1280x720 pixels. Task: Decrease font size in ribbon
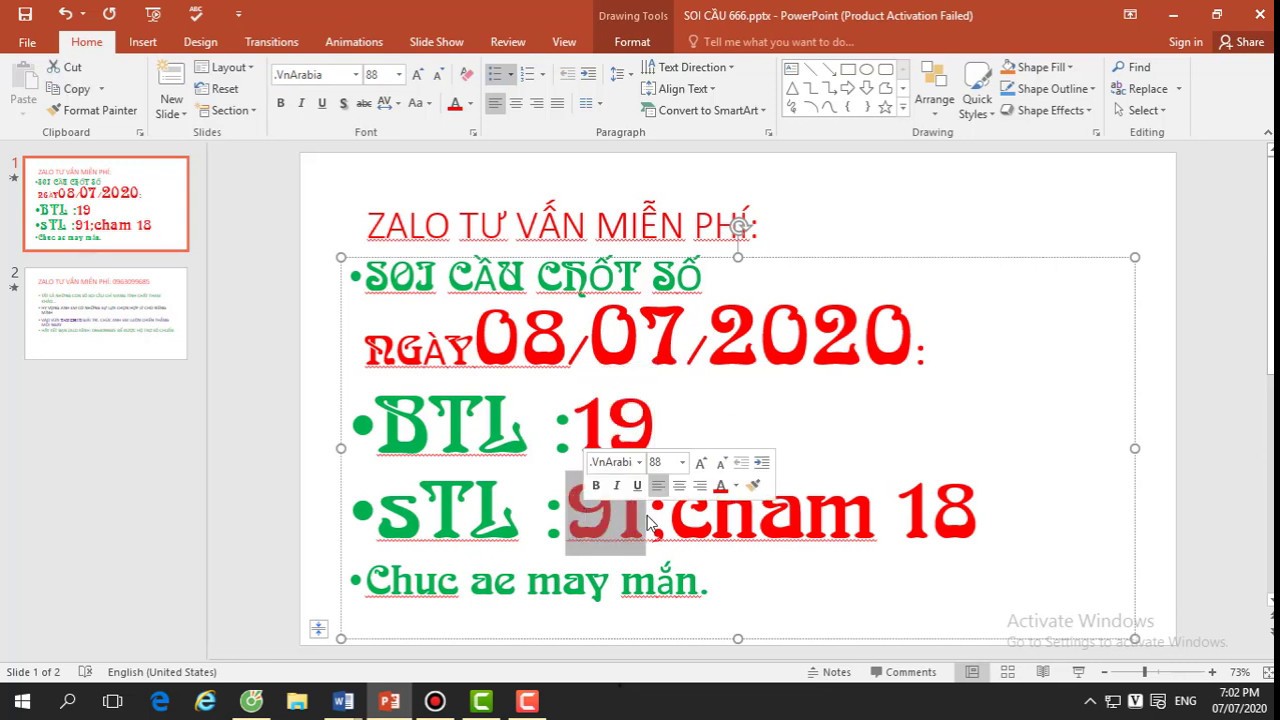click(x=439, y=75)
